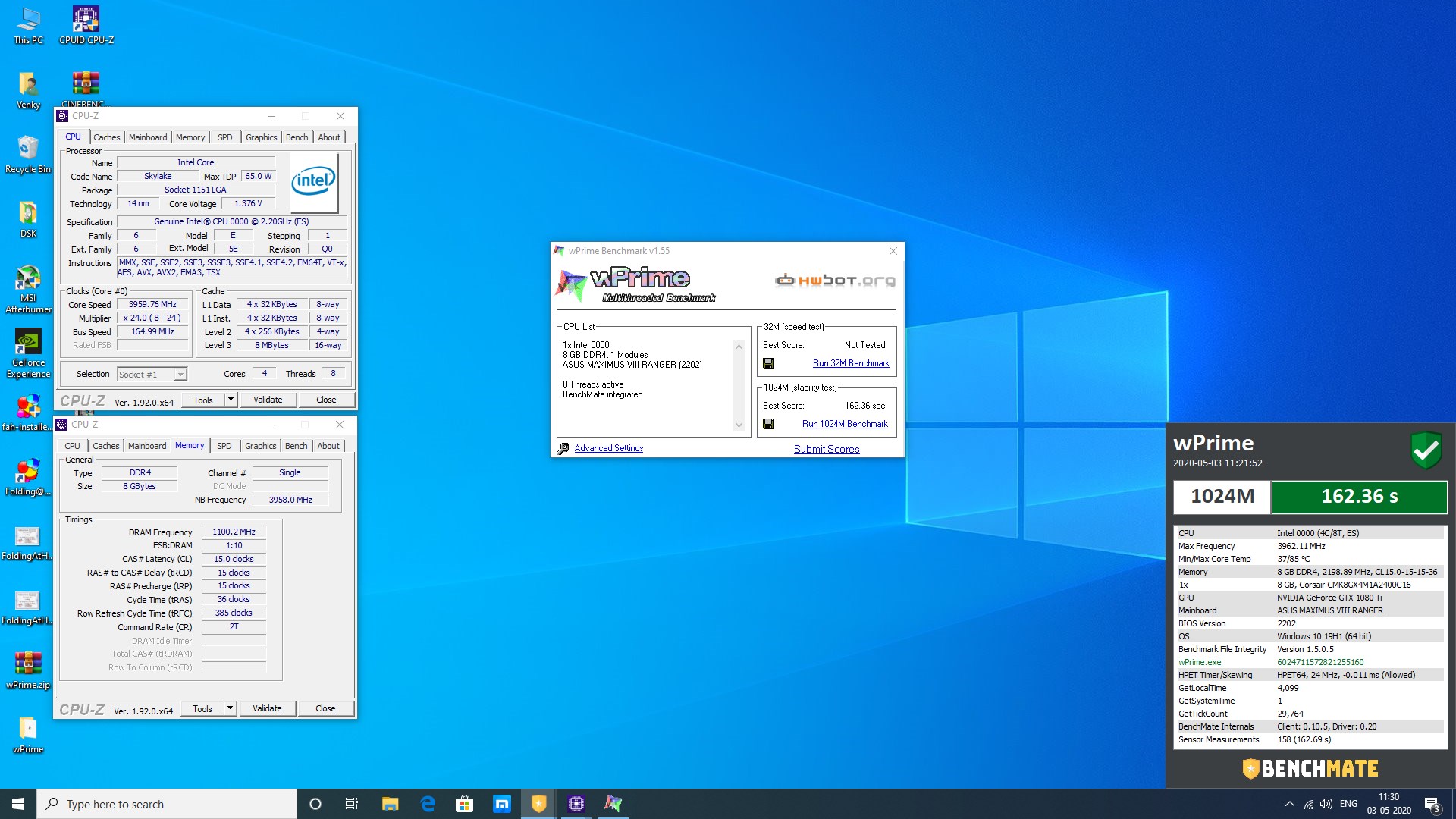The height and width of the screenshot is (819, 1456).
Task: Open the Recycle Bin icon
Action: pos(28,155)
